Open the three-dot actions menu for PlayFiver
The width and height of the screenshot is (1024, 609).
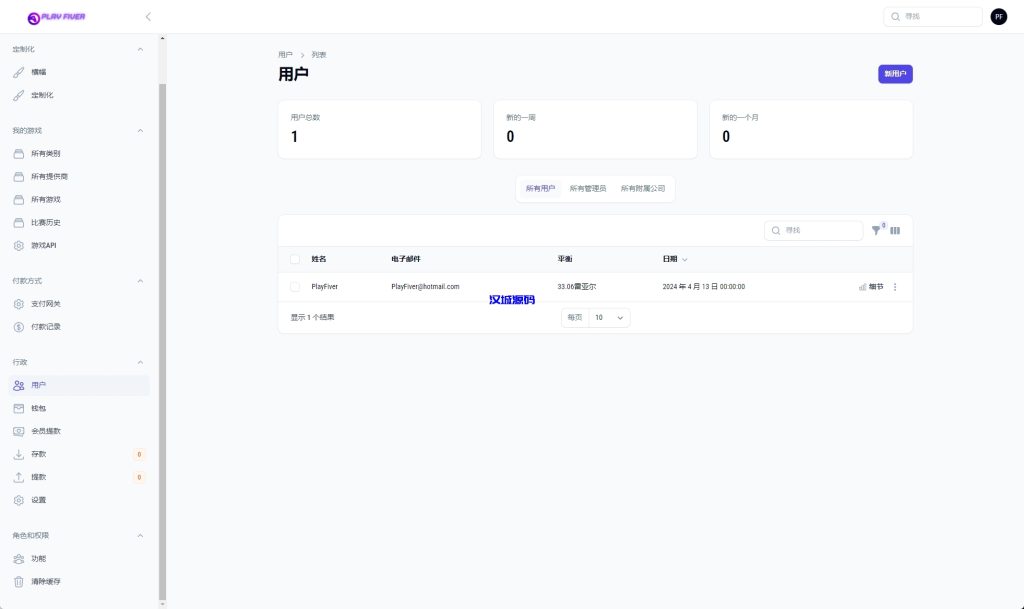895,287
